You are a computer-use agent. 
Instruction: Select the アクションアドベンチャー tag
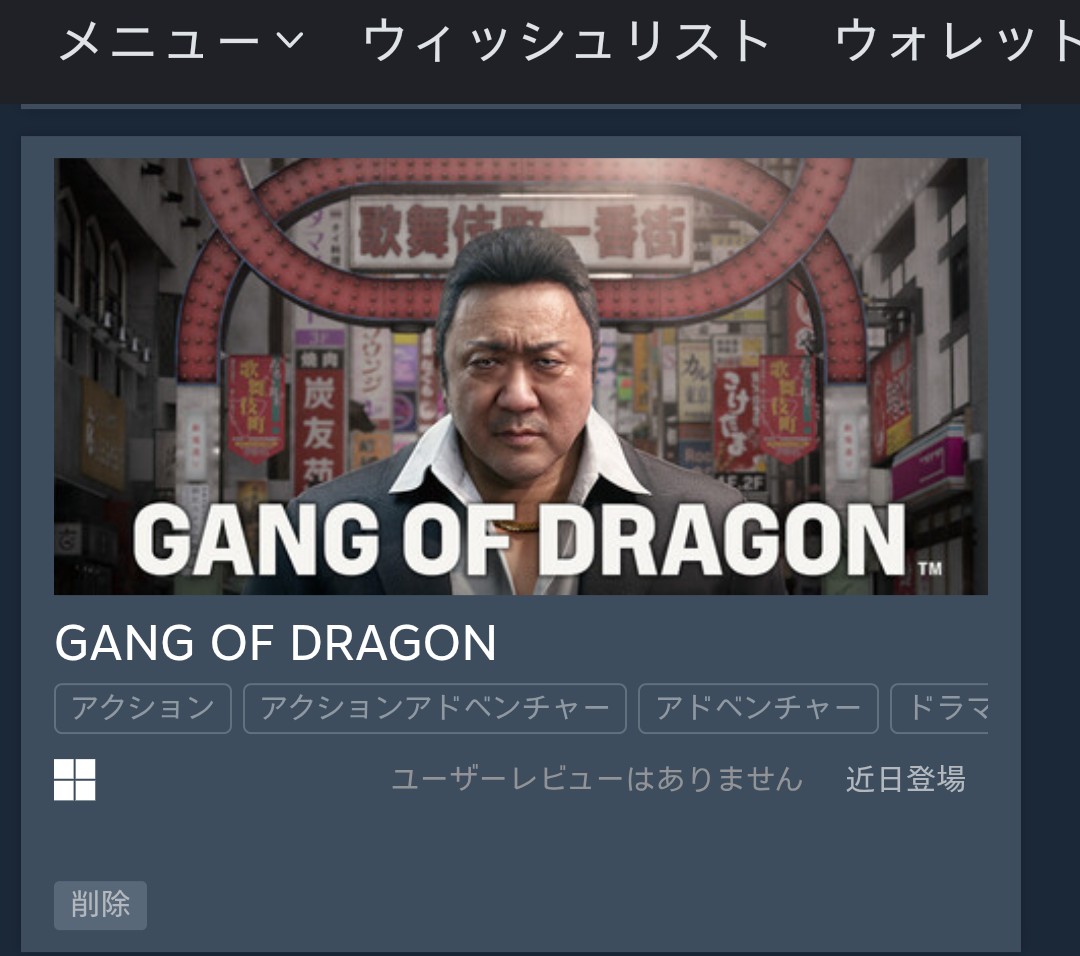pos(435,709)
